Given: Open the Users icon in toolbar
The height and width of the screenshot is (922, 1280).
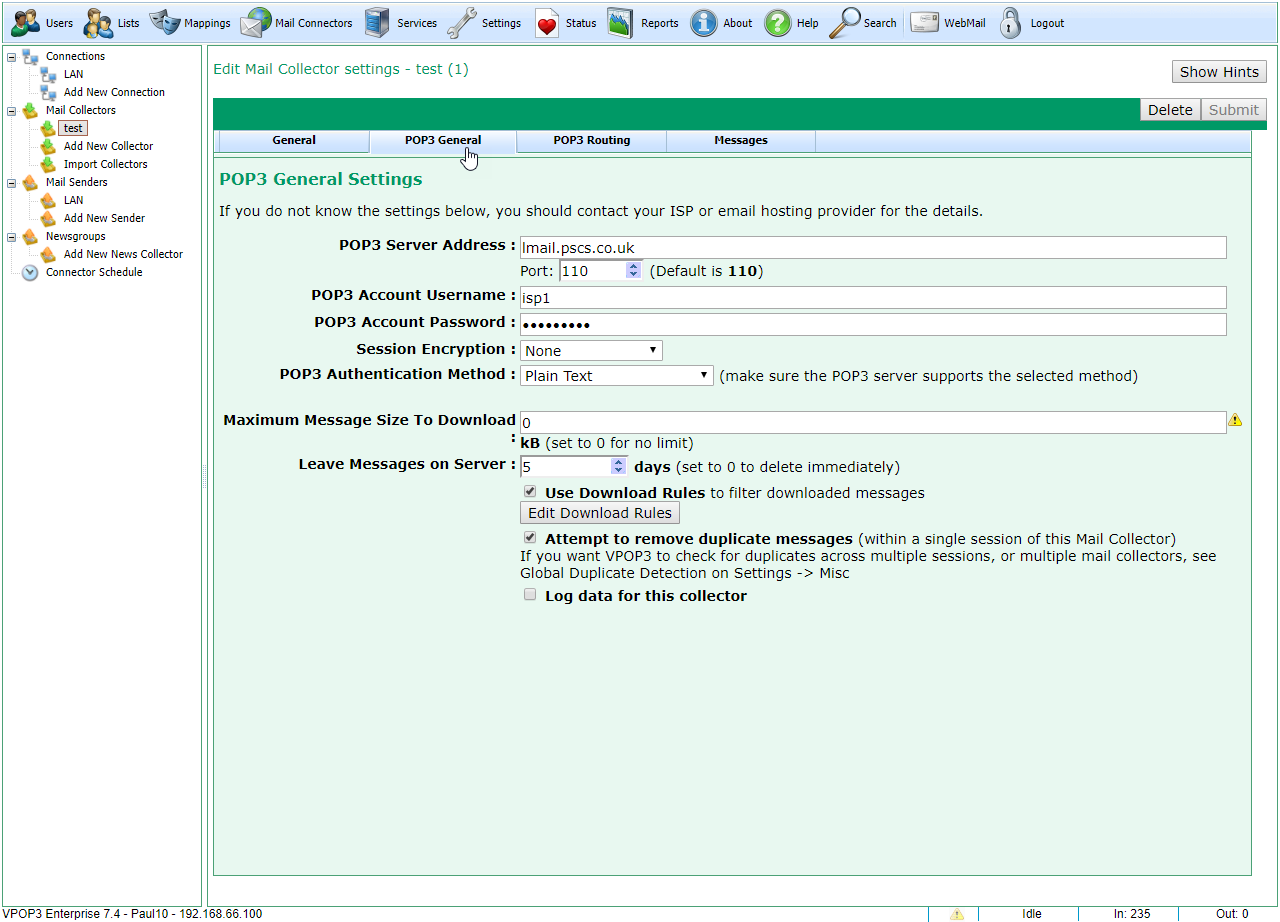Looking at the screenshot, I should 25,23.
